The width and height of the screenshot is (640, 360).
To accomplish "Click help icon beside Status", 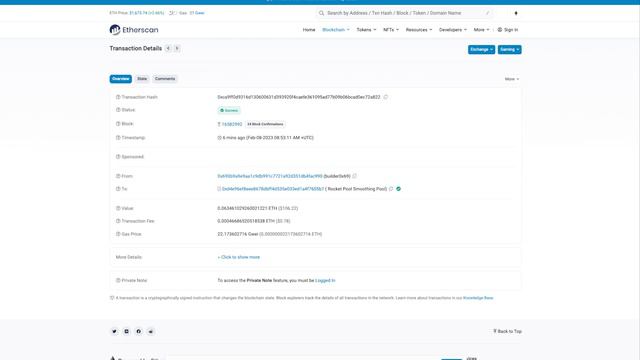I will pyautogui.click(x=118, y=110).
